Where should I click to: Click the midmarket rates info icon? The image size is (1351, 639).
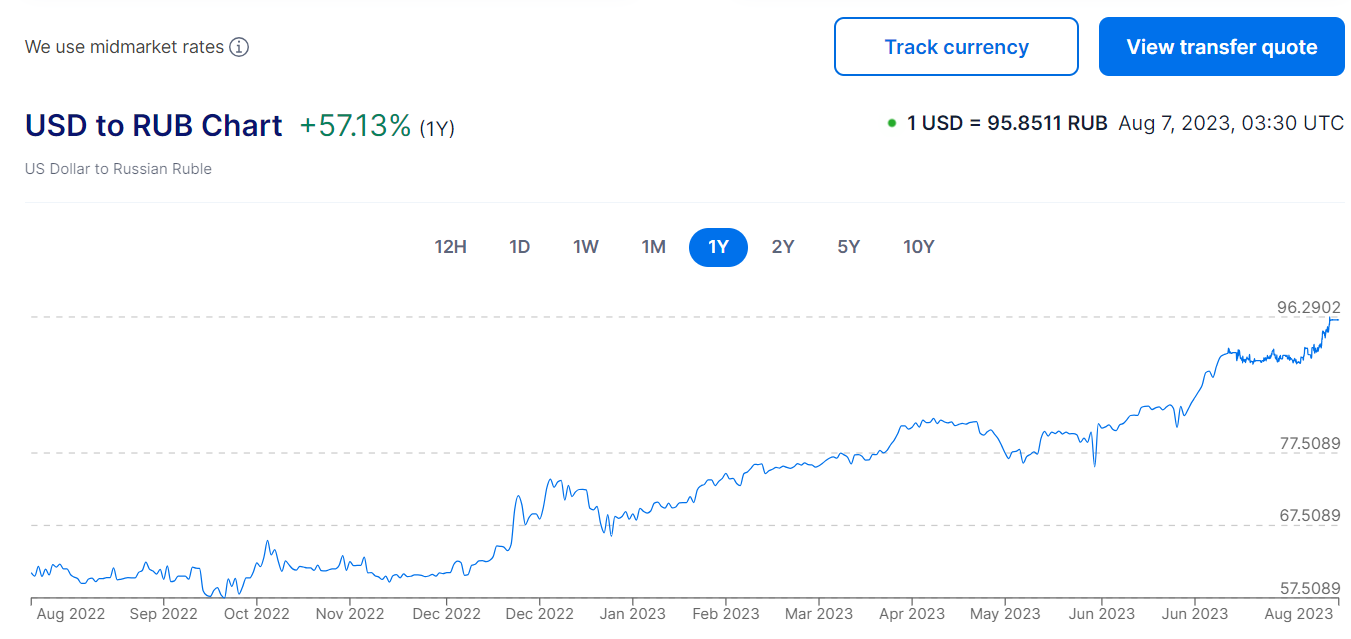239,47
